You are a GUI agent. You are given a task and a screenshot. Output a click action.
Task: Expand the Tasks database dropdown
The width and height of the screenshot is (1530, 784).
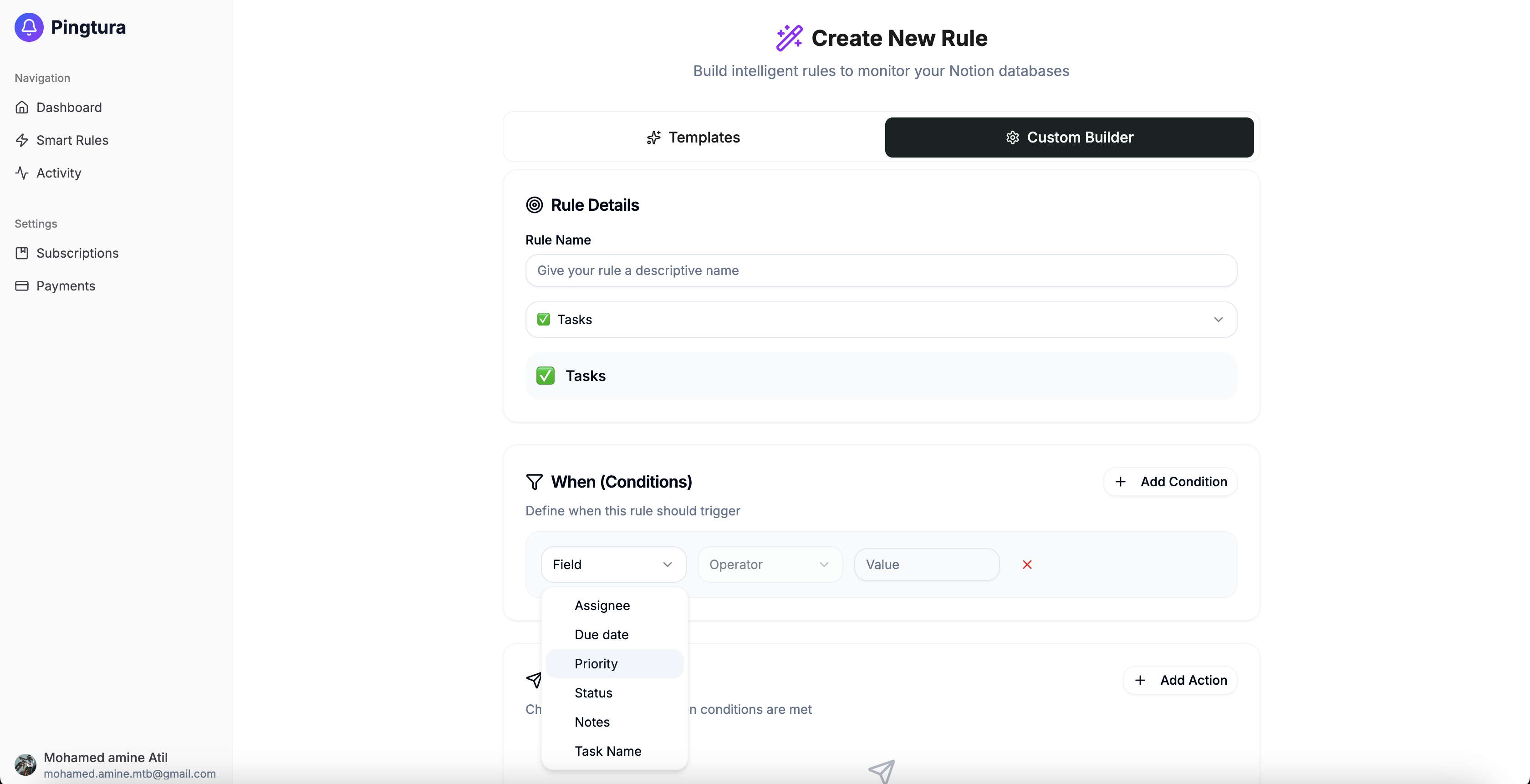coord(881,320)
